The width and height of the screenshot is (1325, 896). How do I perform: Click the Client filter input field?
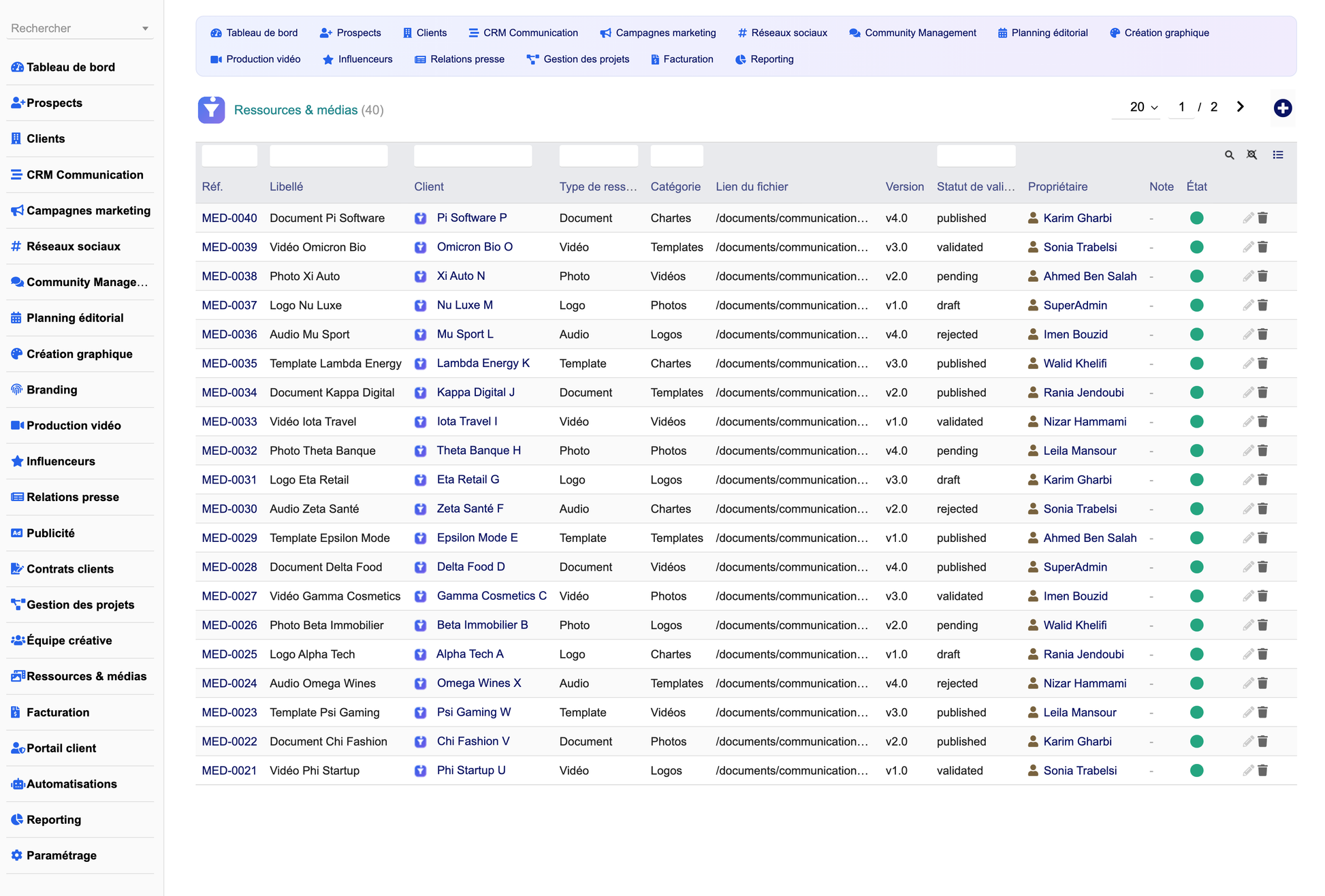click(473, 155)
